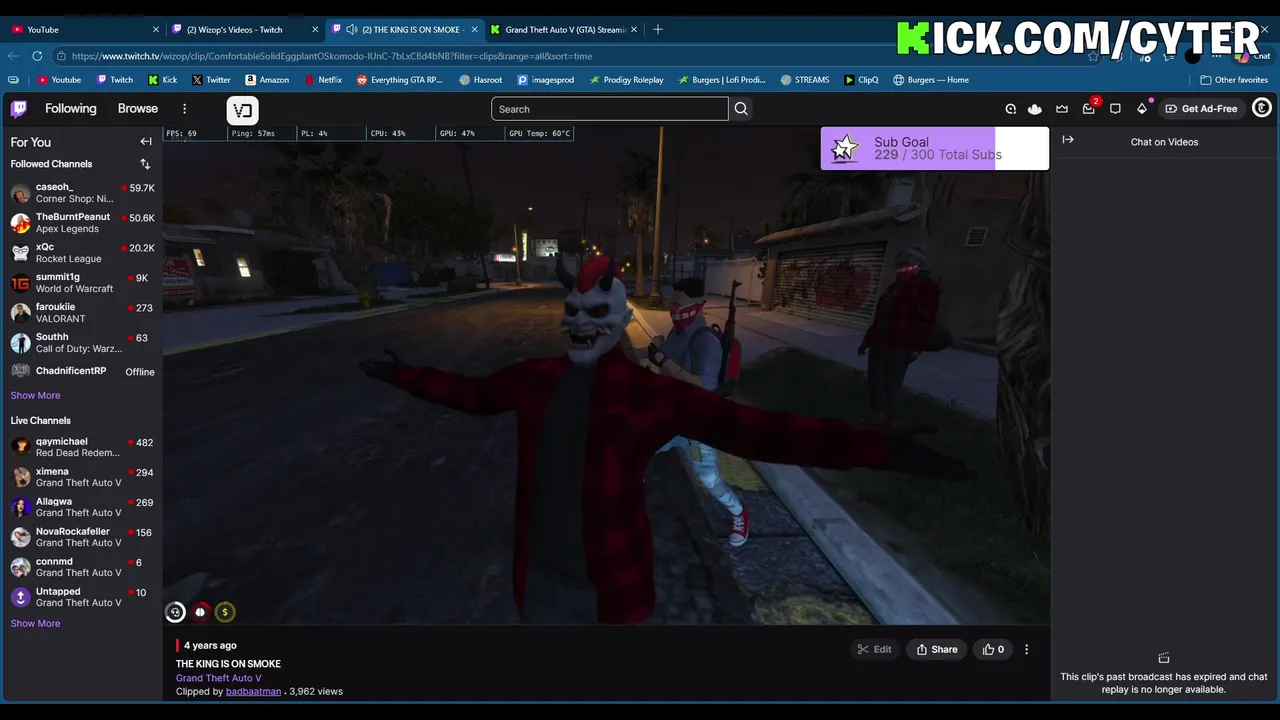1280x720 pixels.
Task: Open the Twitch home logo
Action: coord(19,109)
